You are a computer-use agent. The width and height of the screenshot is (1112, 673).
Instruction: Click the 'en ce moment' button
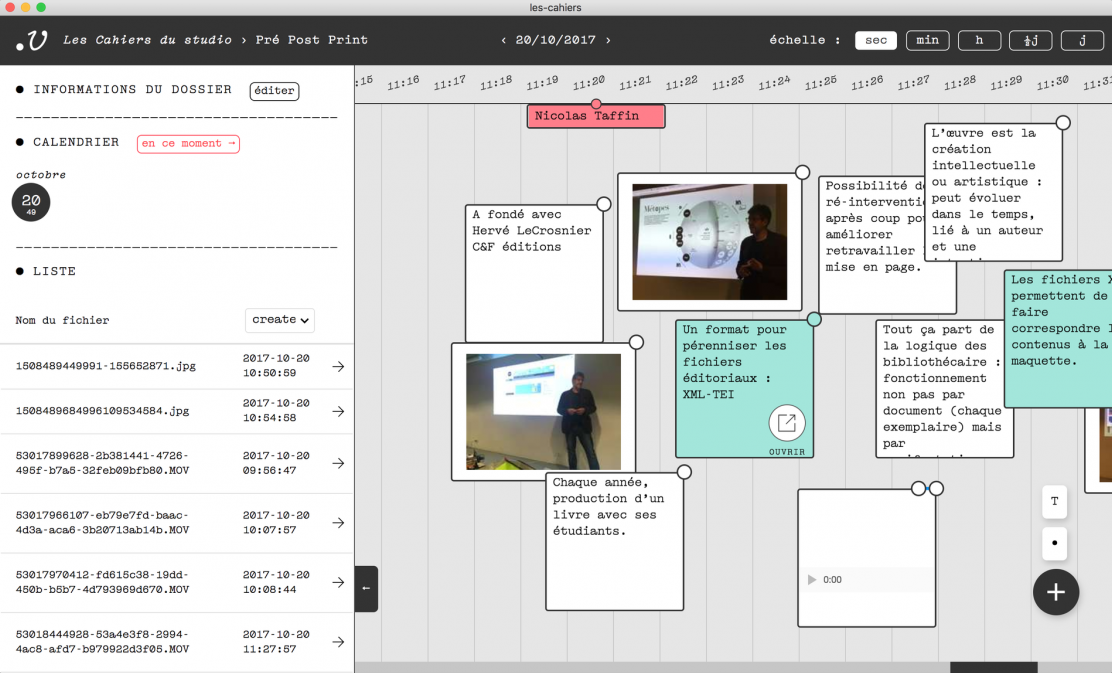click(188, 144)
